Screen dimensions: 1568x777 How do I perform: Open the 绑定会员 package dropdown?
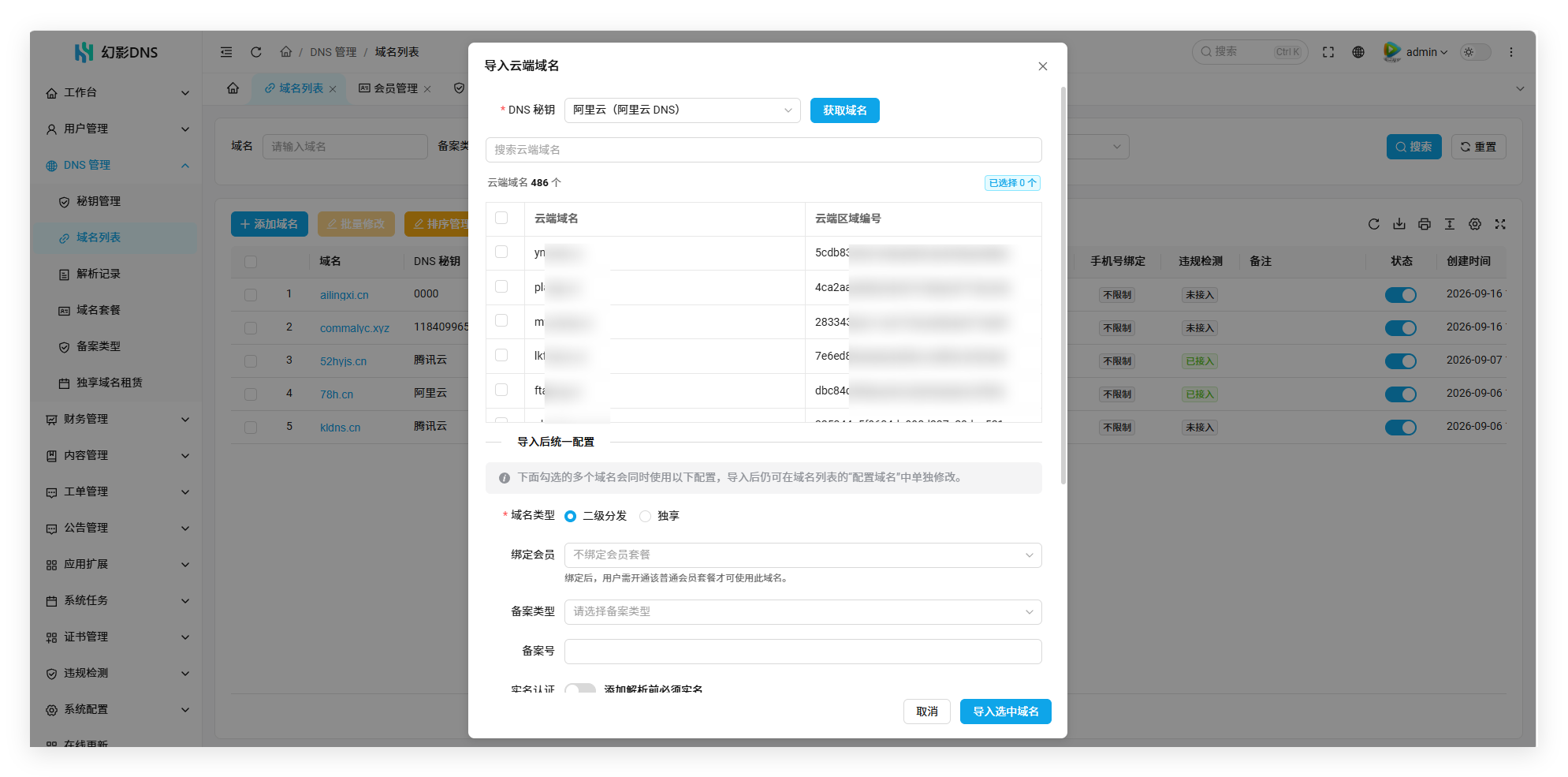[x=803, y=555]
